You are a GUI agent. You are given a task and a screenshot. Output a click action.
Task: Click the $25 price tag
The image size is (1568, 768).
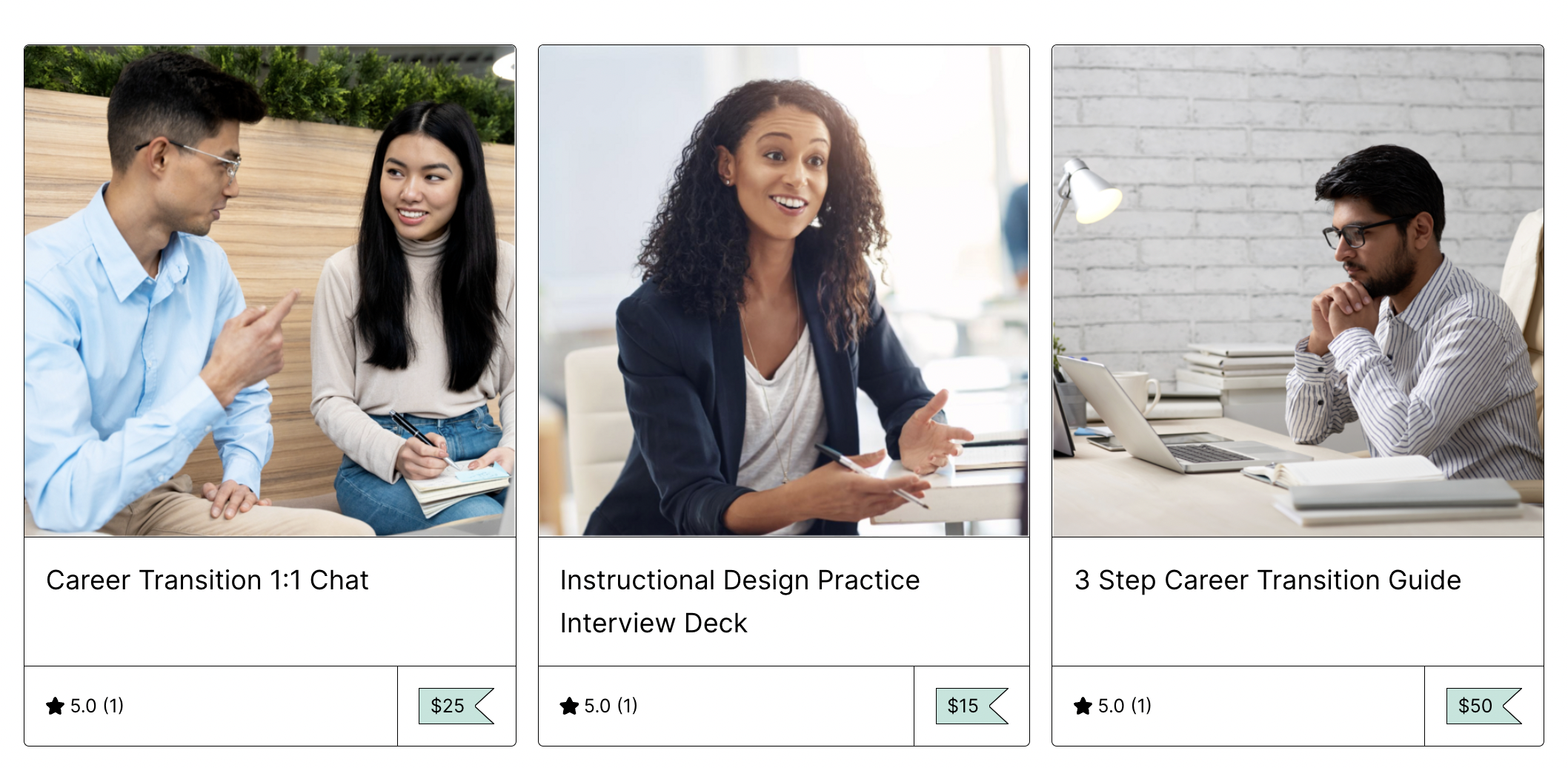(449, 706)
